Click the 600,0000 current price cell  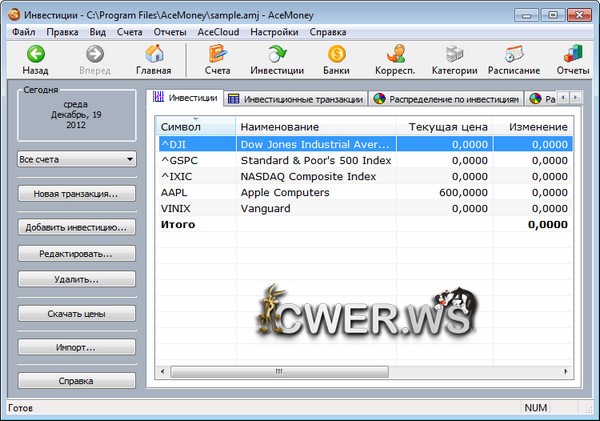point(445,193)
